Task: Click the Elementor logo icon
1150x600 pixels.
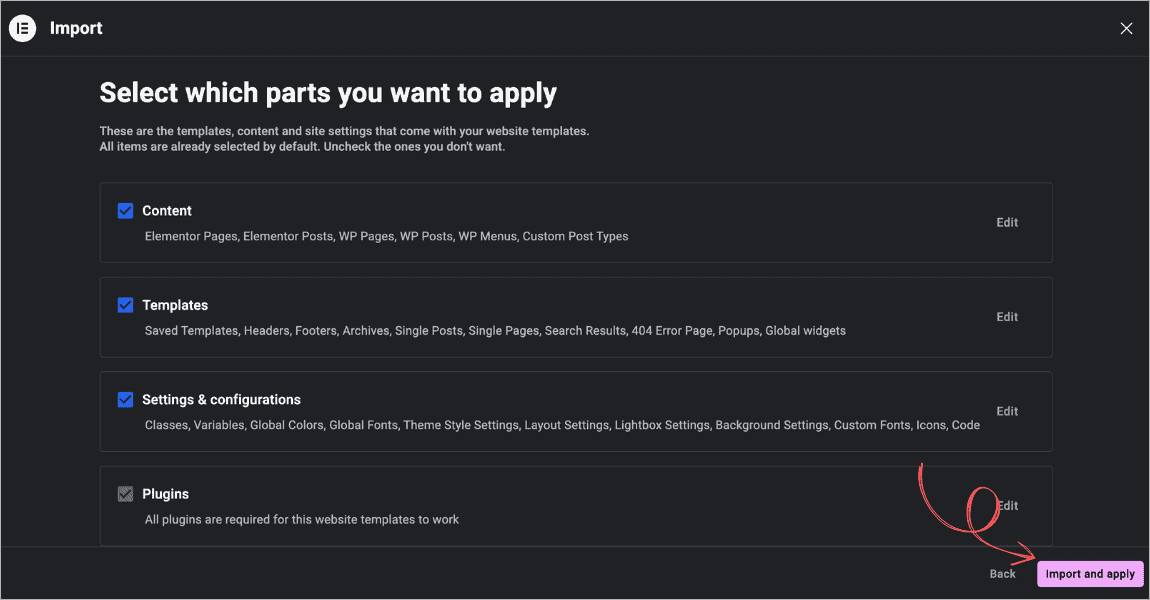Action: (x=22, y=29)
